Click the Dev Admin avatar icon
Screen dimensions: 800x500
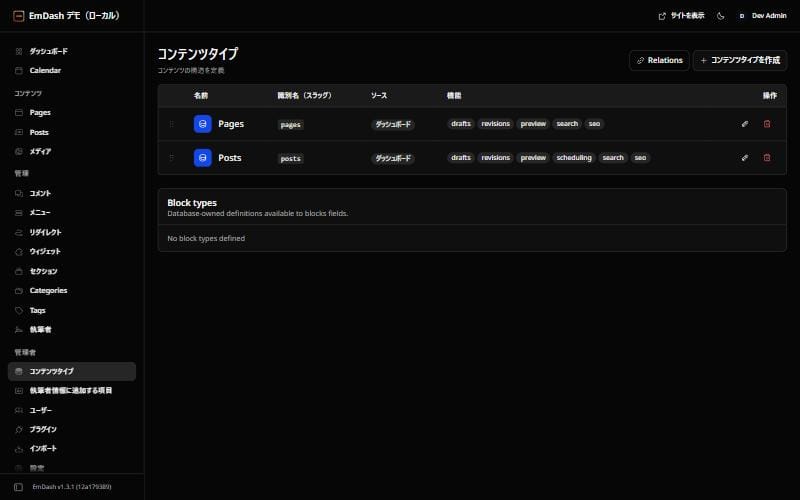(741, 16)
